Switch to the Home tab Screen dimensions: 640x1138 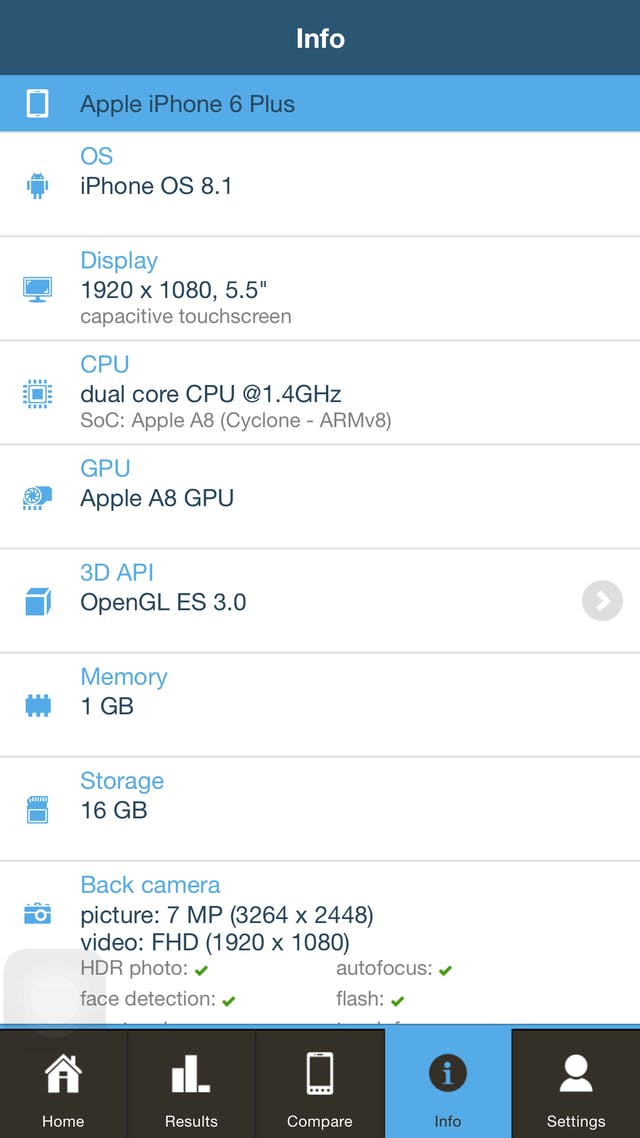coord(63,1084)
